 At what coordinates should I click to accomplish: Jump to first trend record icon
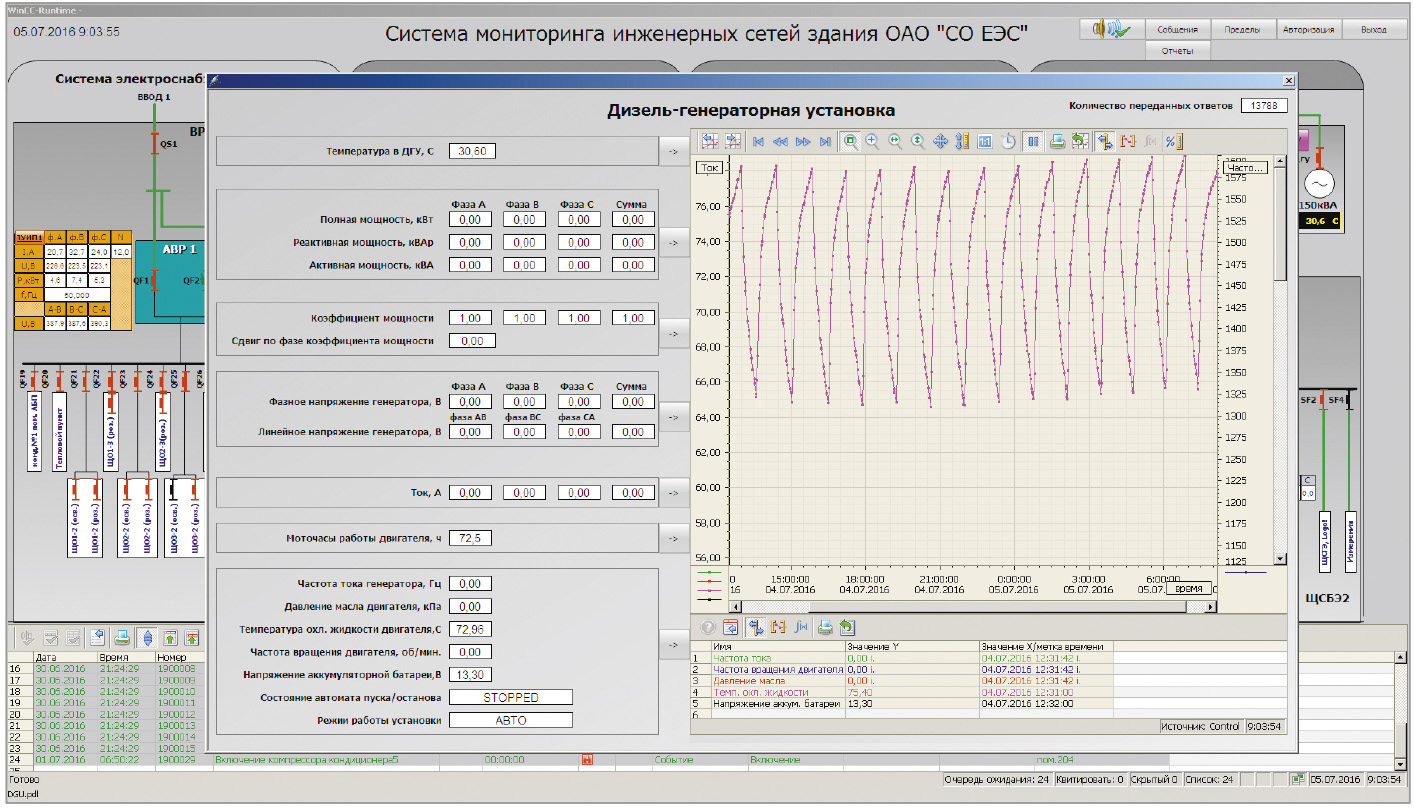coord(758,142)
